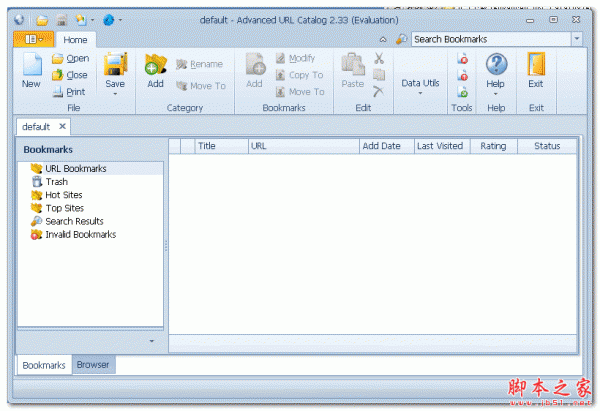The image size is (600, 411).
Task: Click the middle Tools group icon
Action: (x=462, y=75)
